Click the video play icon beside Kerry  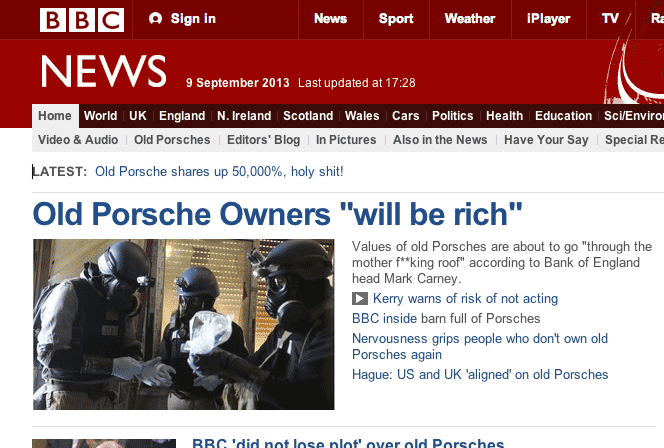pyautogui.click(x=360, y=299)
